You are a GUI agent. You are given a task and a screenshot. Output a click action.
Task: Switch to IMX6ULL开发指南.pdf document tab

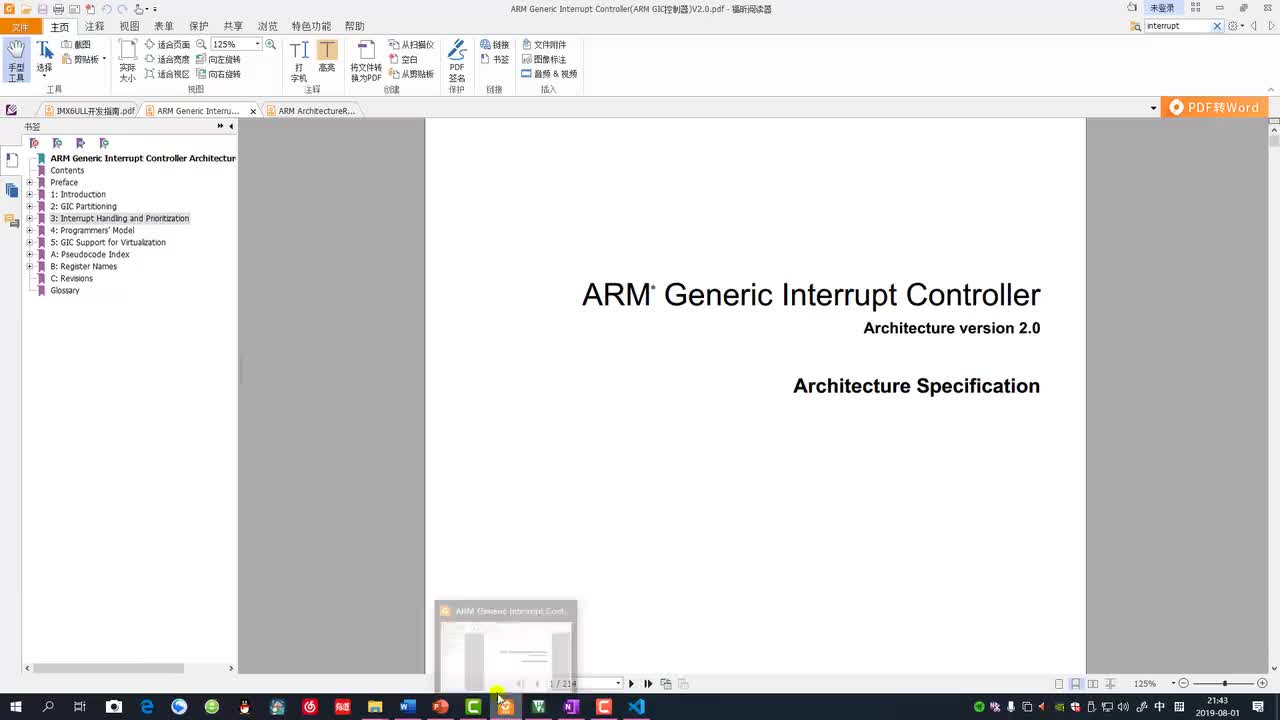point(88,111)
